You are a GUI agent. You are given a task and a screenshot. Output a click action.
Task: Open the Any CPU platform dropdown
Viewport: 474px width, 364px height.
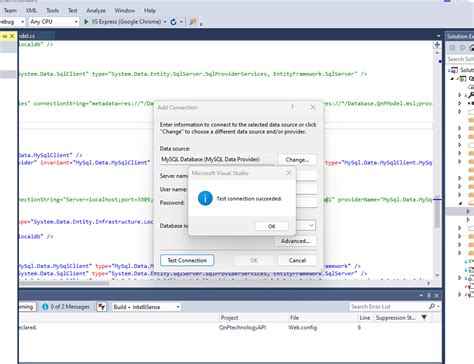click(x=76, y=22)
